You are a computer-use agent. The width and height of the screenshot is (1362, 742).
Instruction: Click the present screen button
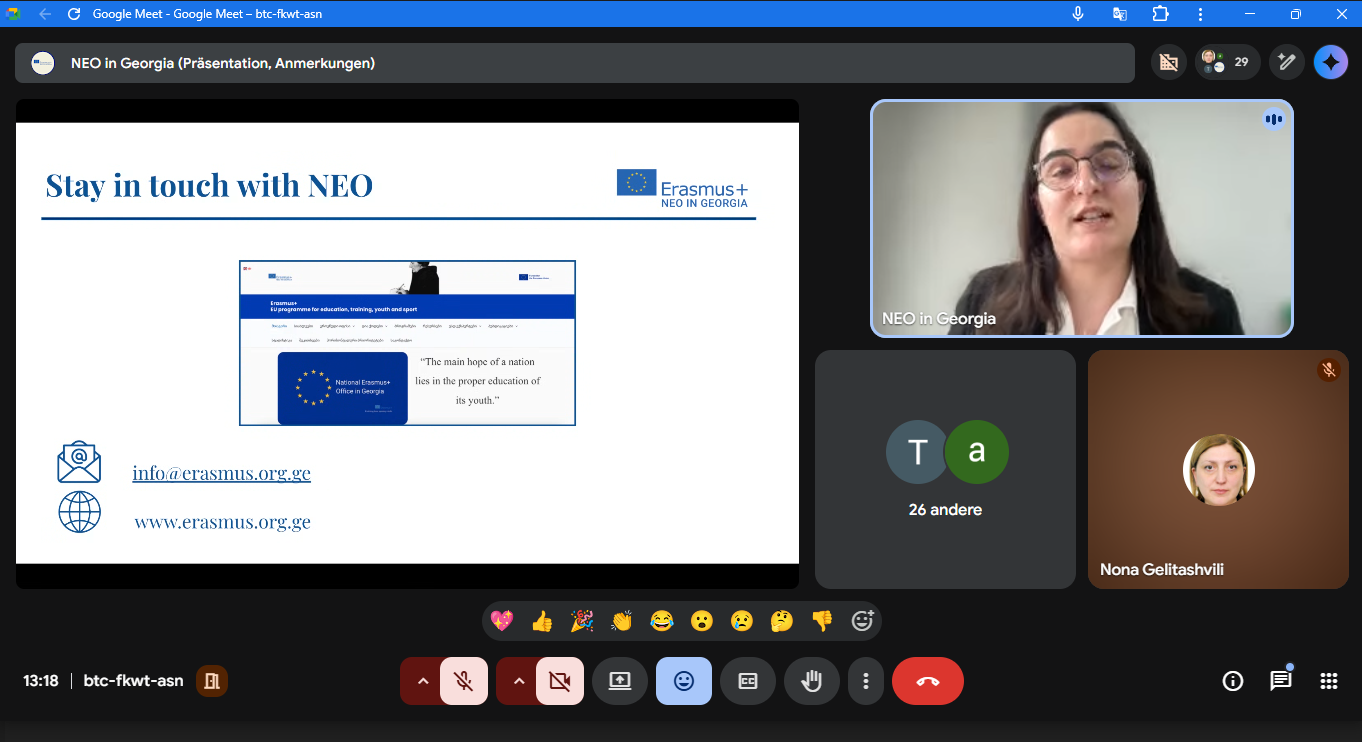coord(620,681)
